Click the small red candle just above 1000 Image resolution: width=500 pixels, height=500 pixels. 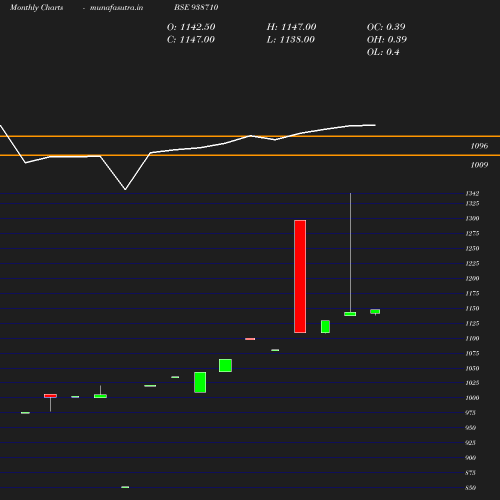50,396
